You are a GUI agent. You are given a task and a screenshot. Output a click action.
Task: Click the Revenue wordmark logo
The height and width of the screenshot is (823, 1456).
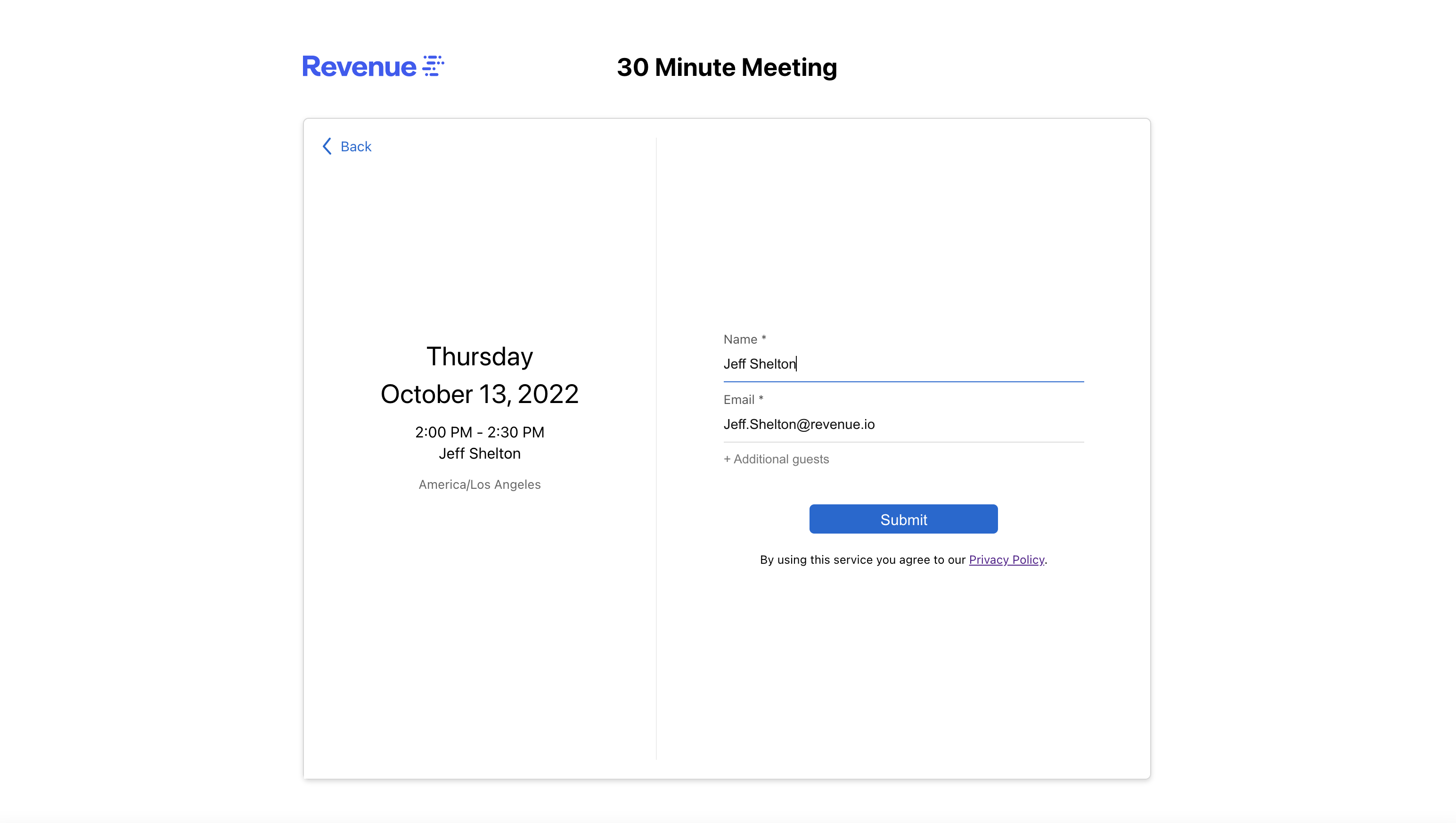[360, 67]
